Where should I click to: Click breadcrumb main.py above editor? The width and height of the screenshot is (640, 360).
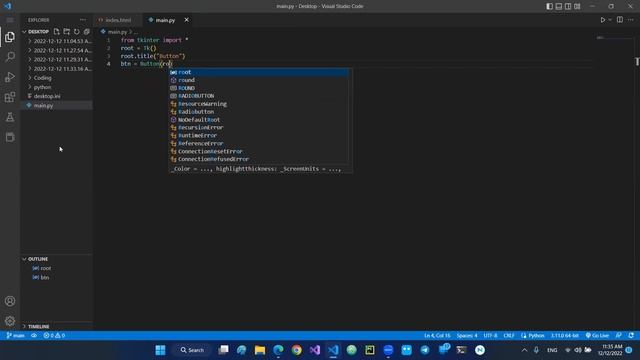(117, 31)
